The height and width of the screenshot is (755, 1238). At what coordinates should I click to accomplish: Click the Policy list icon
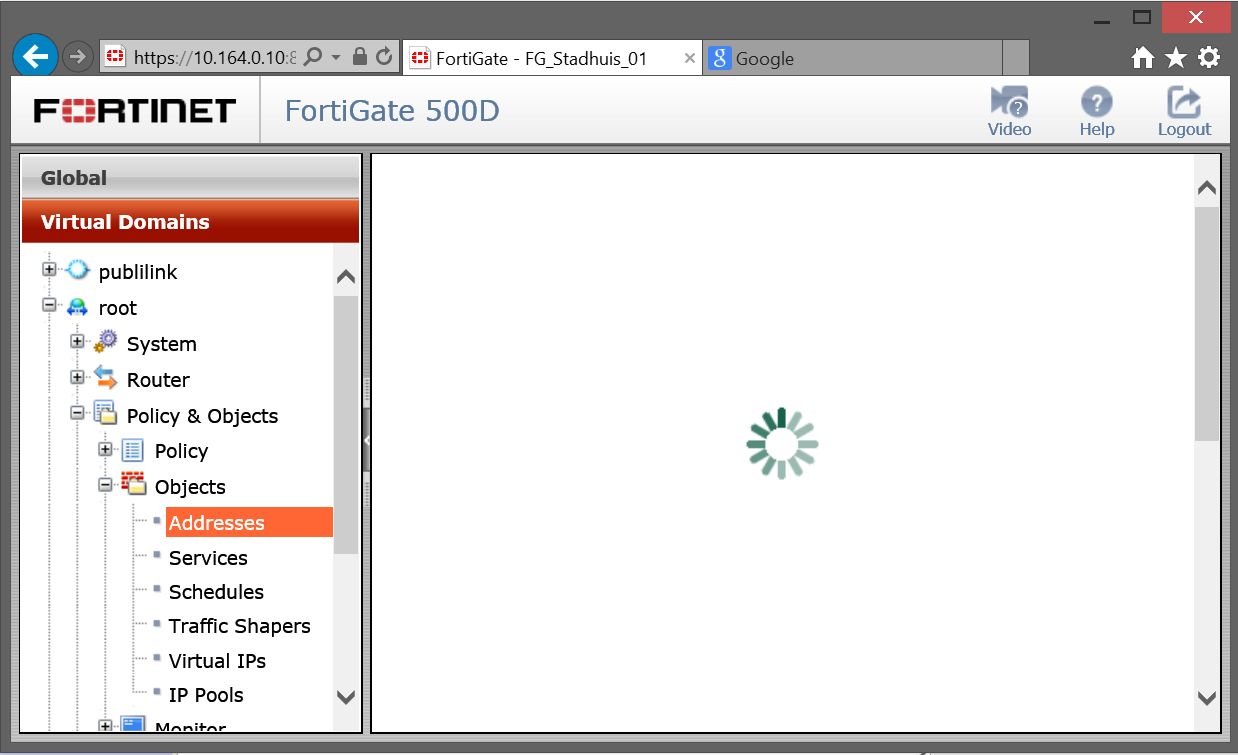coord(133,450)
